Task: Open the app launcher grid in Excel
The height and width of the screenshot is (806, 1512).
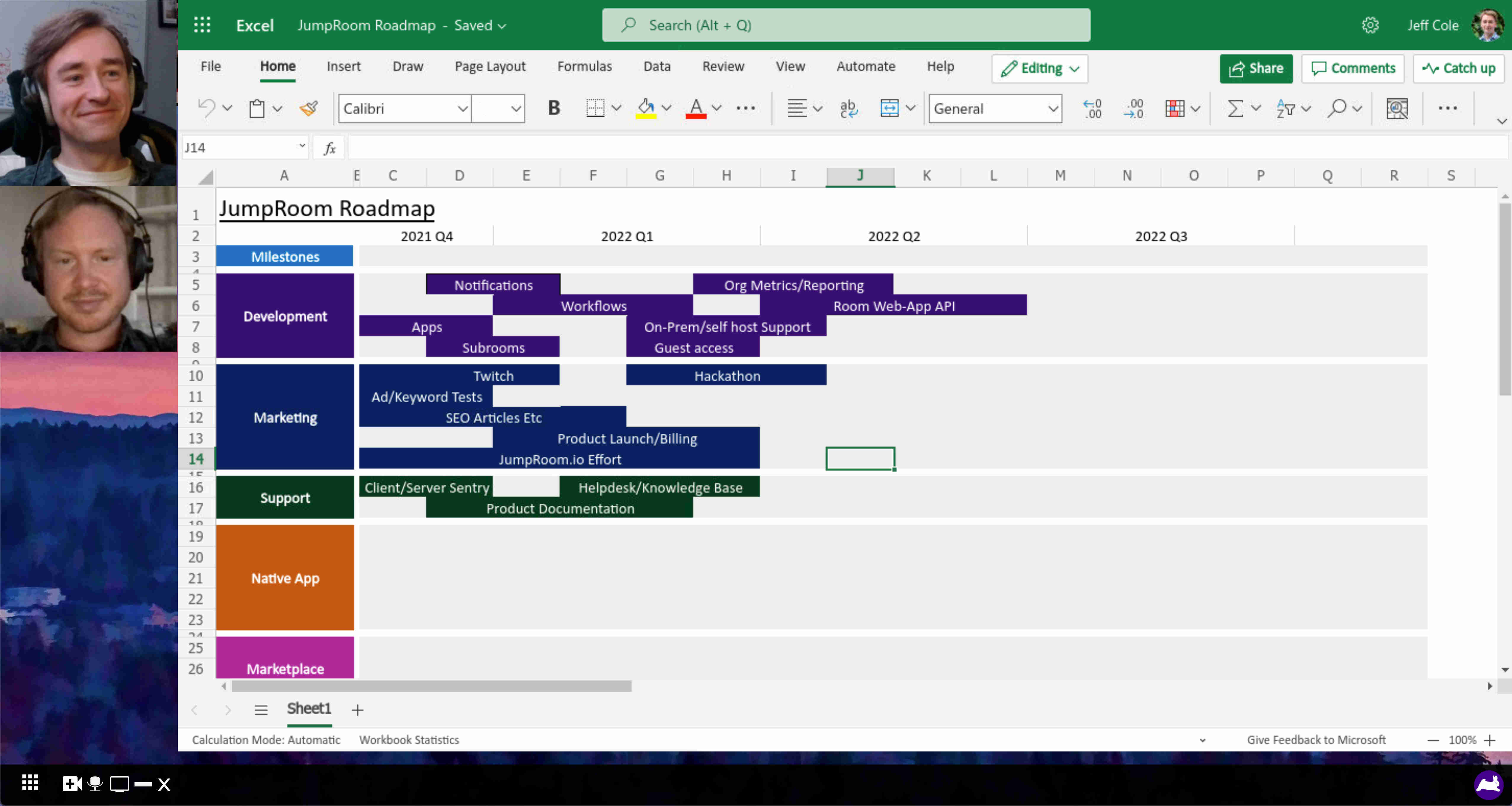Action: point(202,25)
